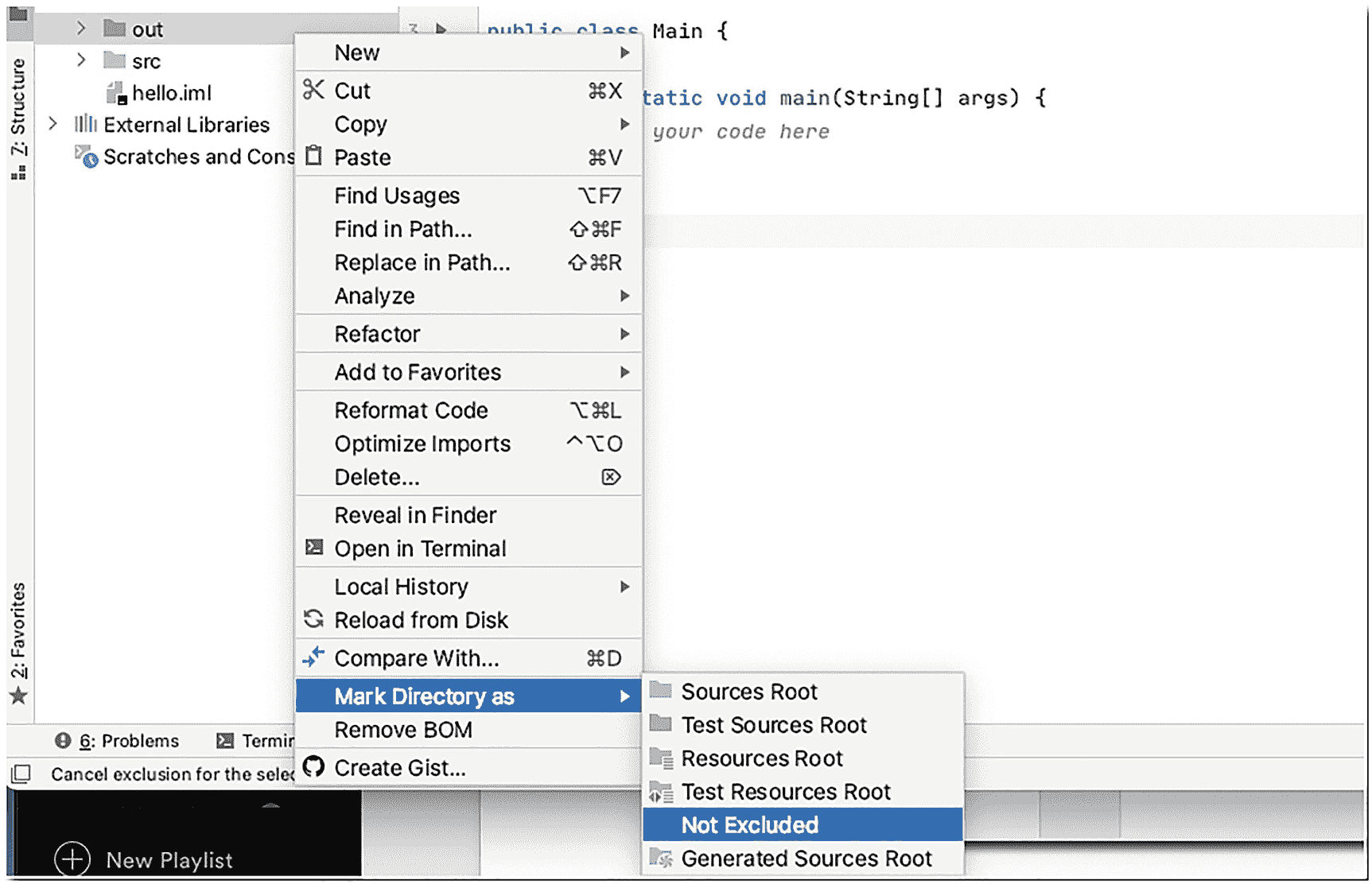Select Optimize Imports
The image size is (1372, 884).
coord(468,444)
